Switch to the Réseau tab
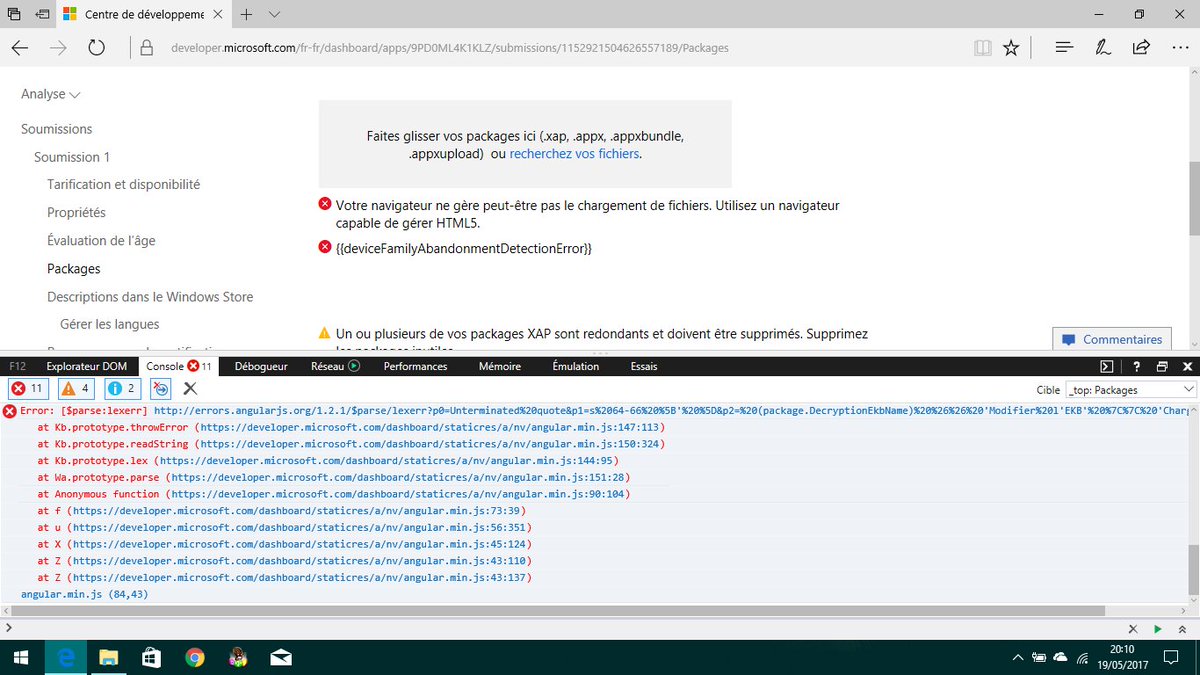1200x675 pixels. pyautogui.click(x=335, y=366)
